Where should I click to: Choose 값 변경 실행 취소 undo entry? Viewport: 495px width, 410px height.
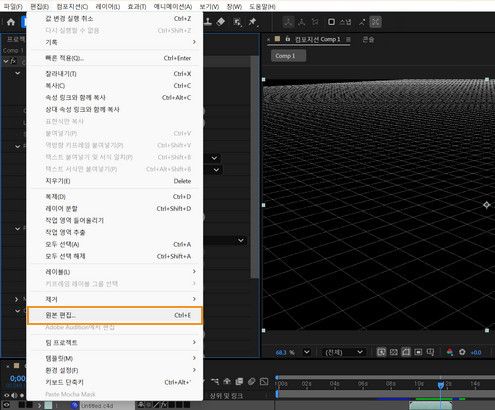coord(115,19)
